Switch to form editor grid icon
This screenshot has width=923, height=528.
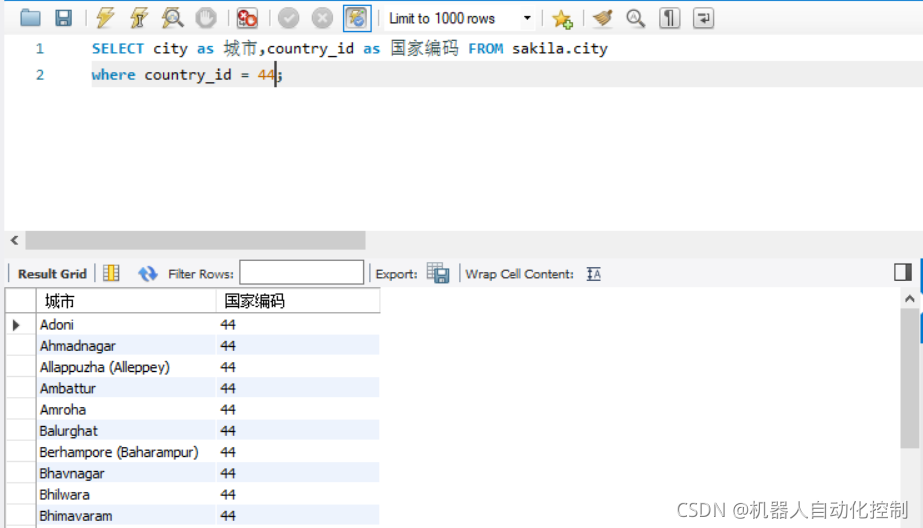coord(111,273)
